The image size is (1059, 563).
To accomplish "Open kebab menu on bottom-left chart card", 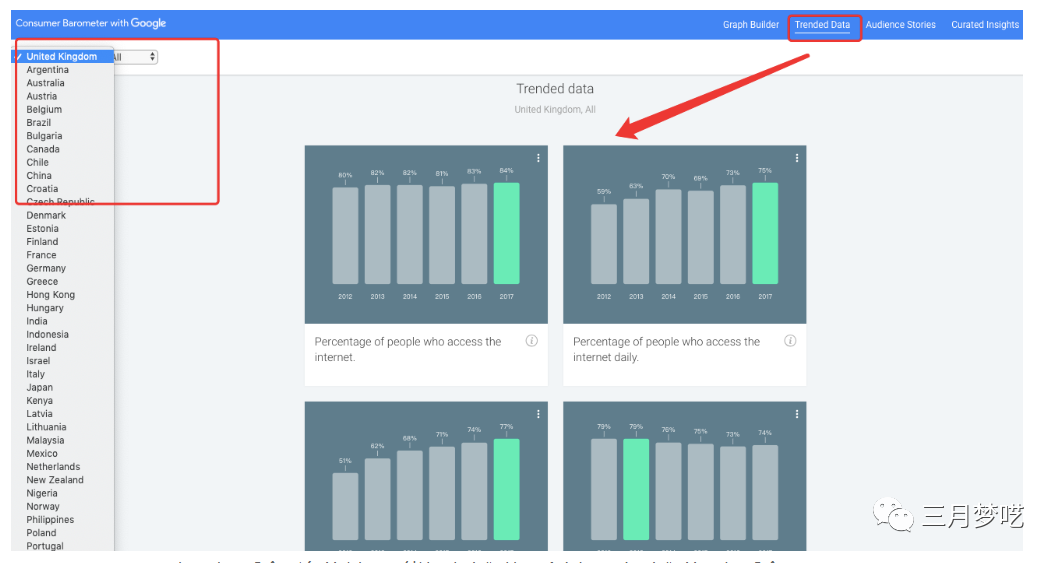I will (x=538, y=414).
